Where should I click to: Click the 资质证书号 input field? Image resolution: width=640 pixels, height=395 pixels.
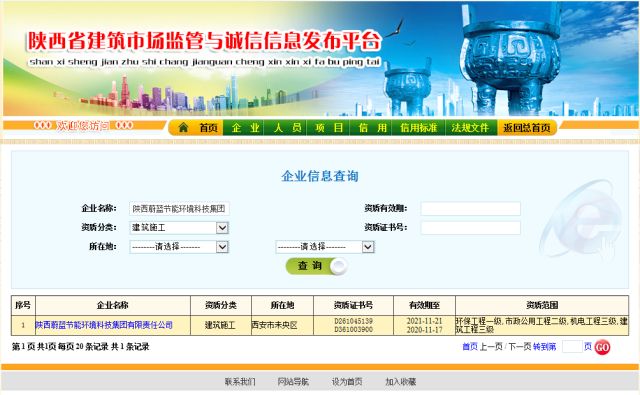point(471,228)
